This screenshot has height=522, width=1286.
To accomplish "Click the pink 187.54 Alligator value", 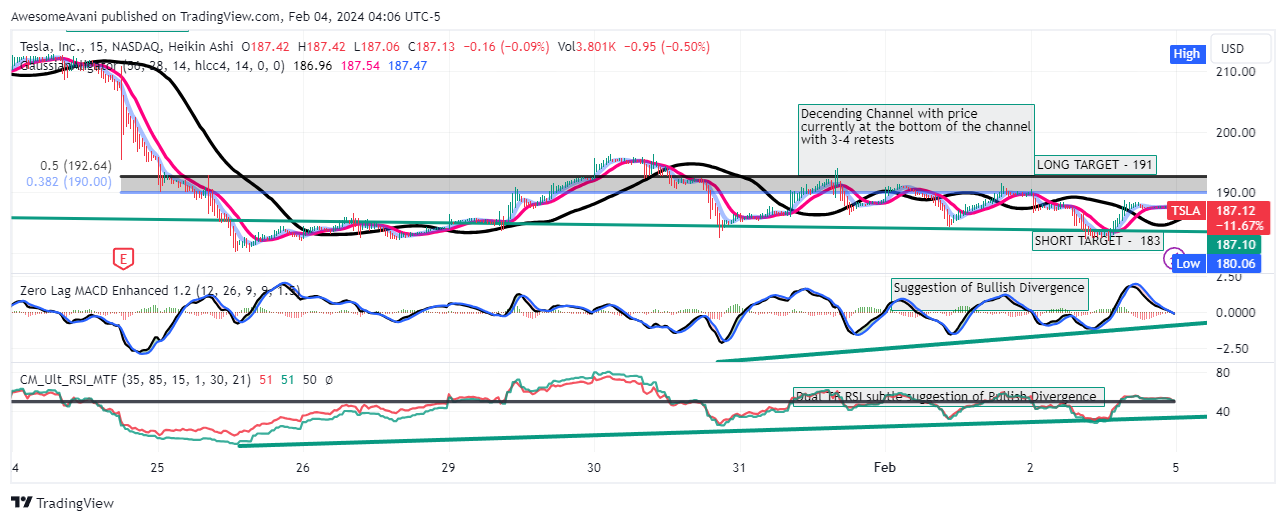I will (361, 65).
